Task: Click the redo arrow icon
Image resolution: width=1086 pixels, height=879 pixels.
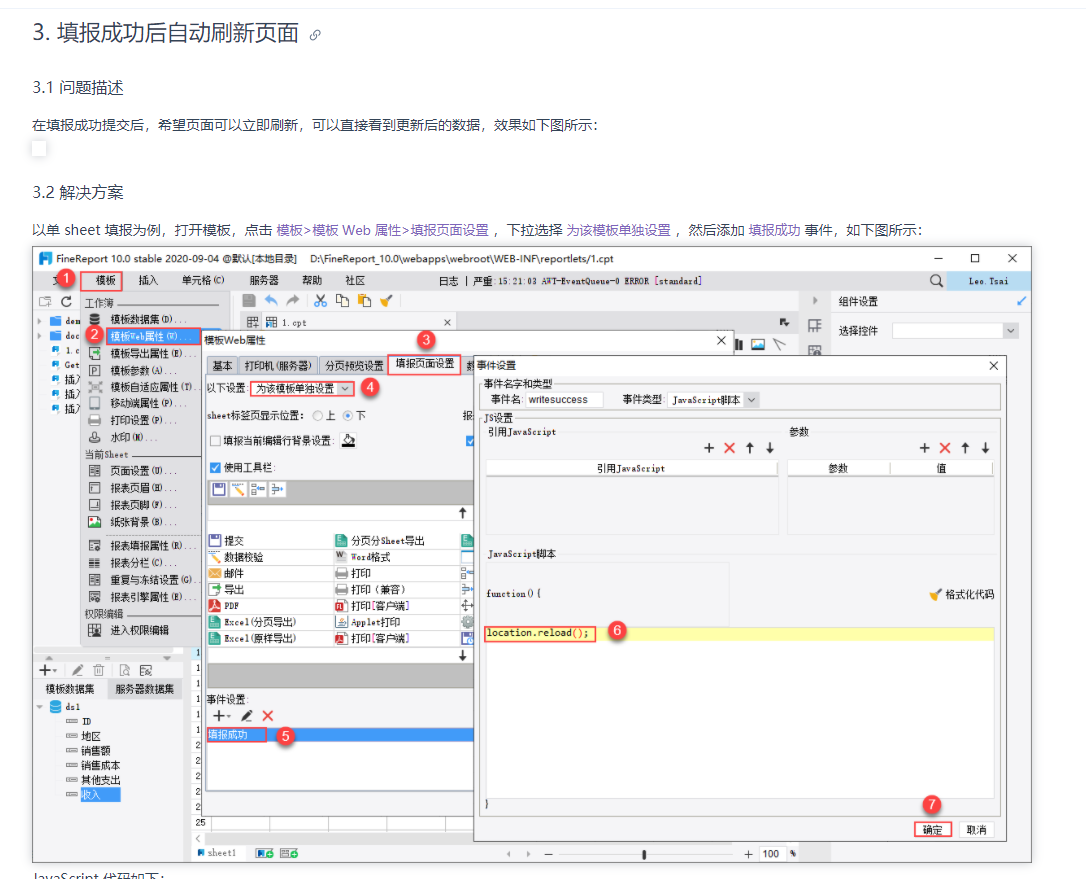Action: pyautogui.click(x=293, y=301)
